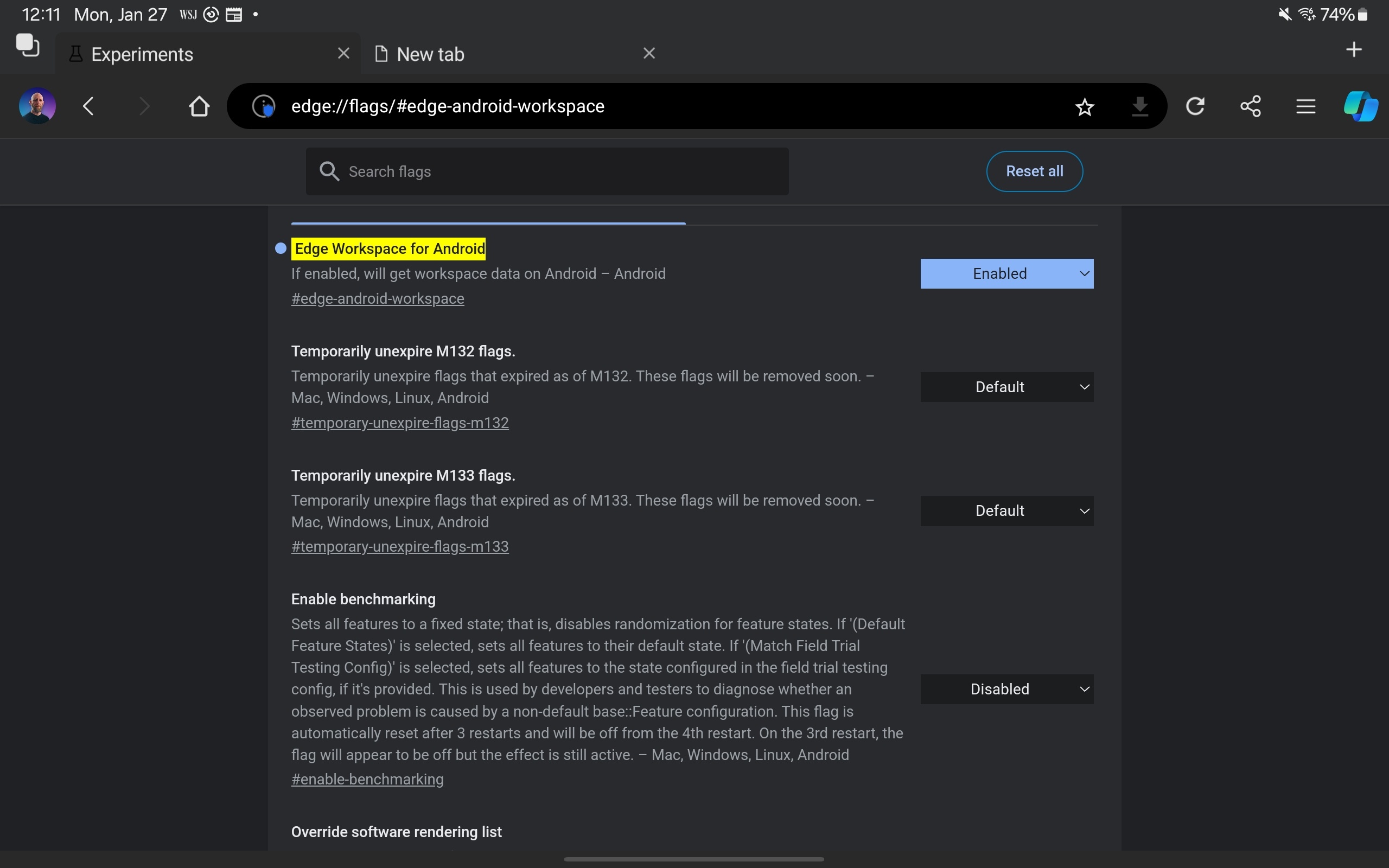
Task: Bookmark page with the star icon
Action: (x=1084, y=107)
